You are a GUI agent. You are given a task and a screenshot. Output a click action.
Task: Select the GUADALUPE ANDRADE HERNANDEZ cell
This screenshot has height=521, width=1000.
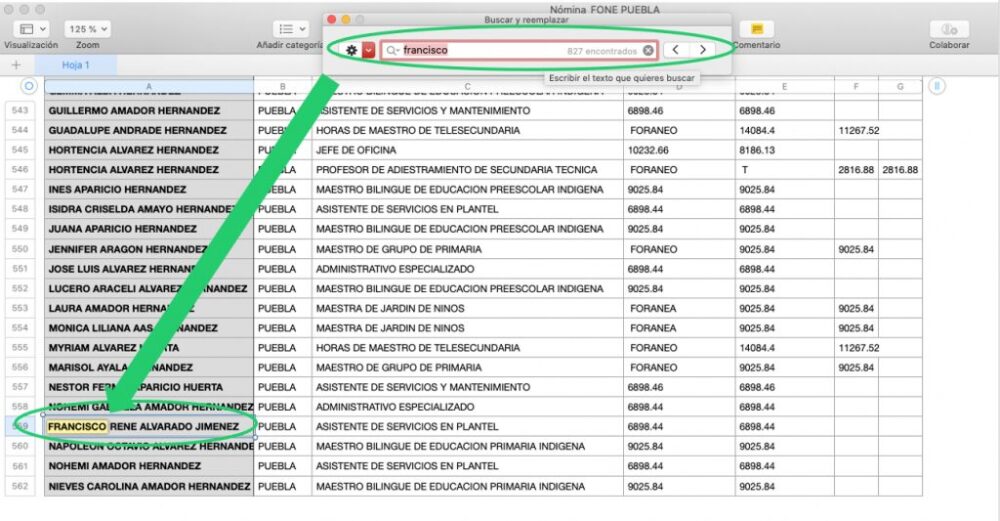[149, 130]
